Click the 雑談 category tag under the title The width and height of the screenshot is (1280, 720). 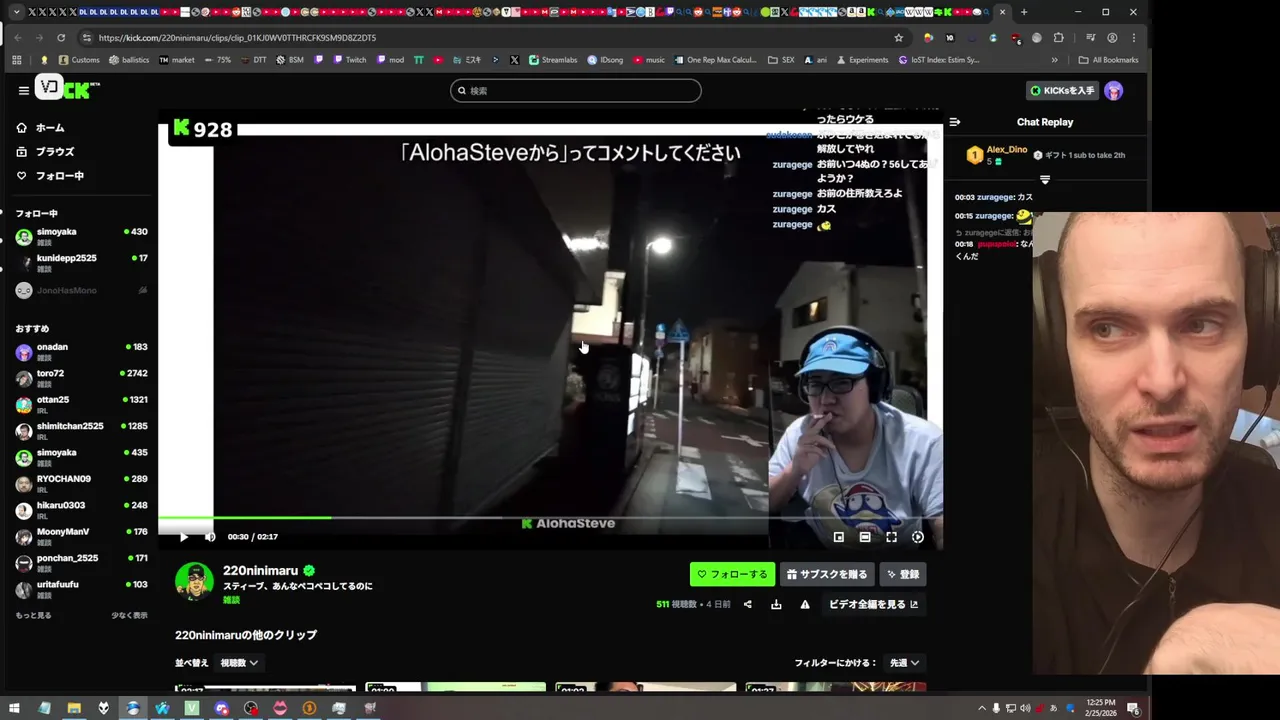(x=231, y=600)
